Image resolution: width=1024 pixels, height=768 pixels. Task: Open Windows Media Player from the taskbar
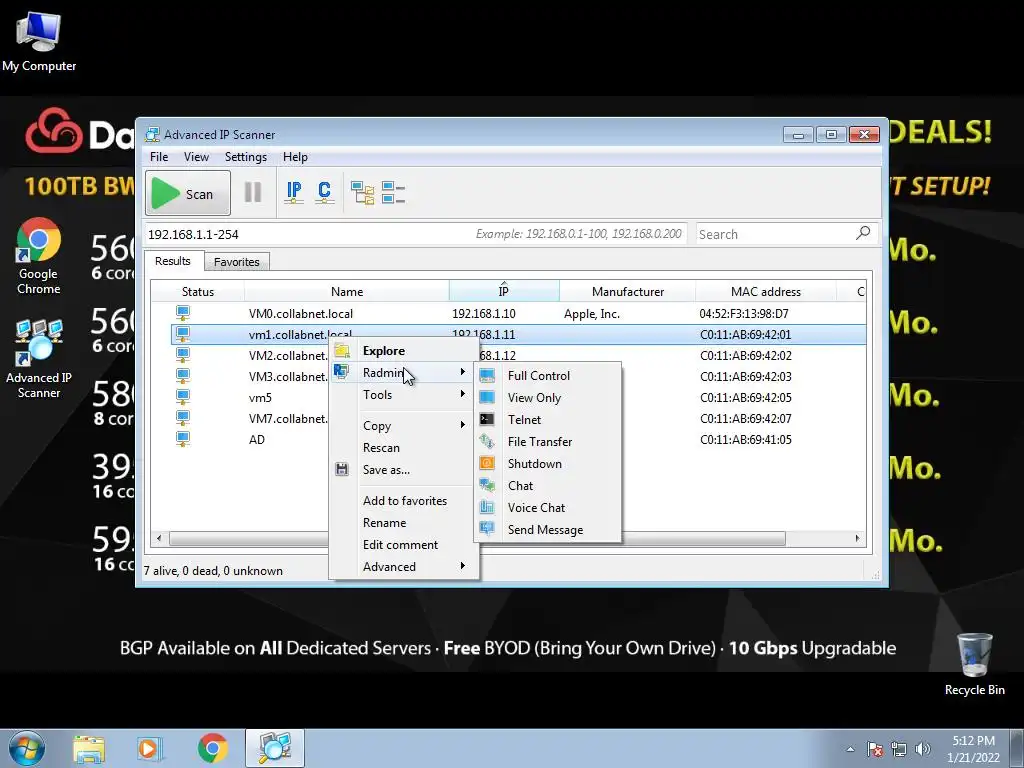coord(149,748)
